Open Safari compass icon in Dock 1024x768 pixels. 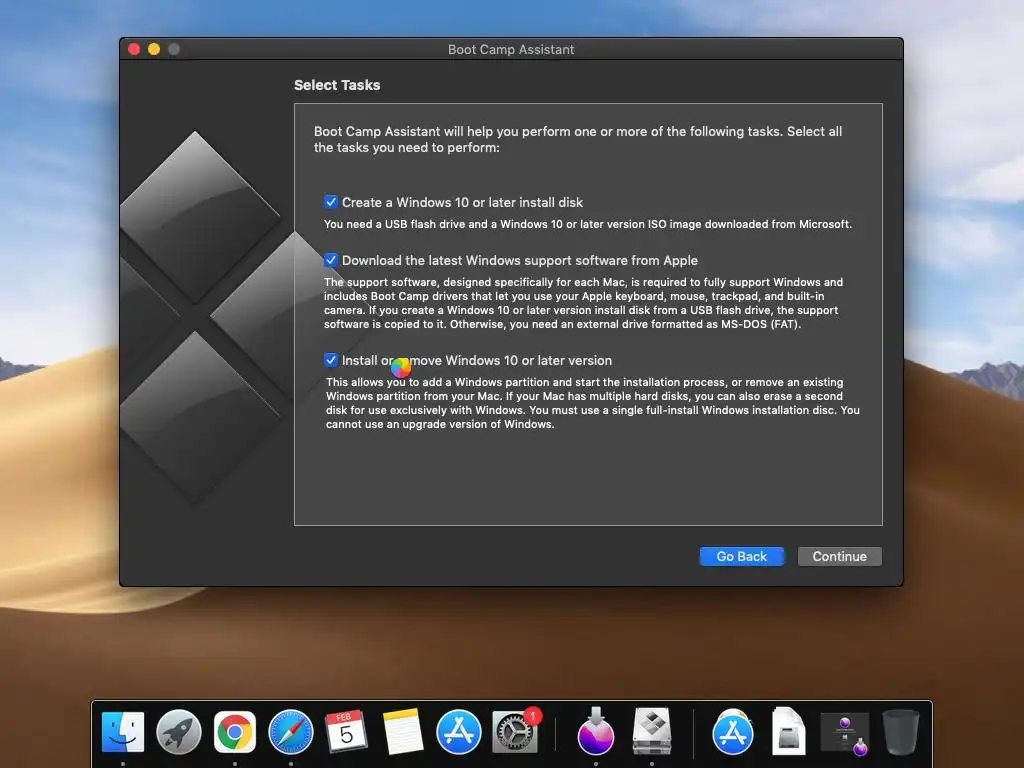[x=291, y=732]
